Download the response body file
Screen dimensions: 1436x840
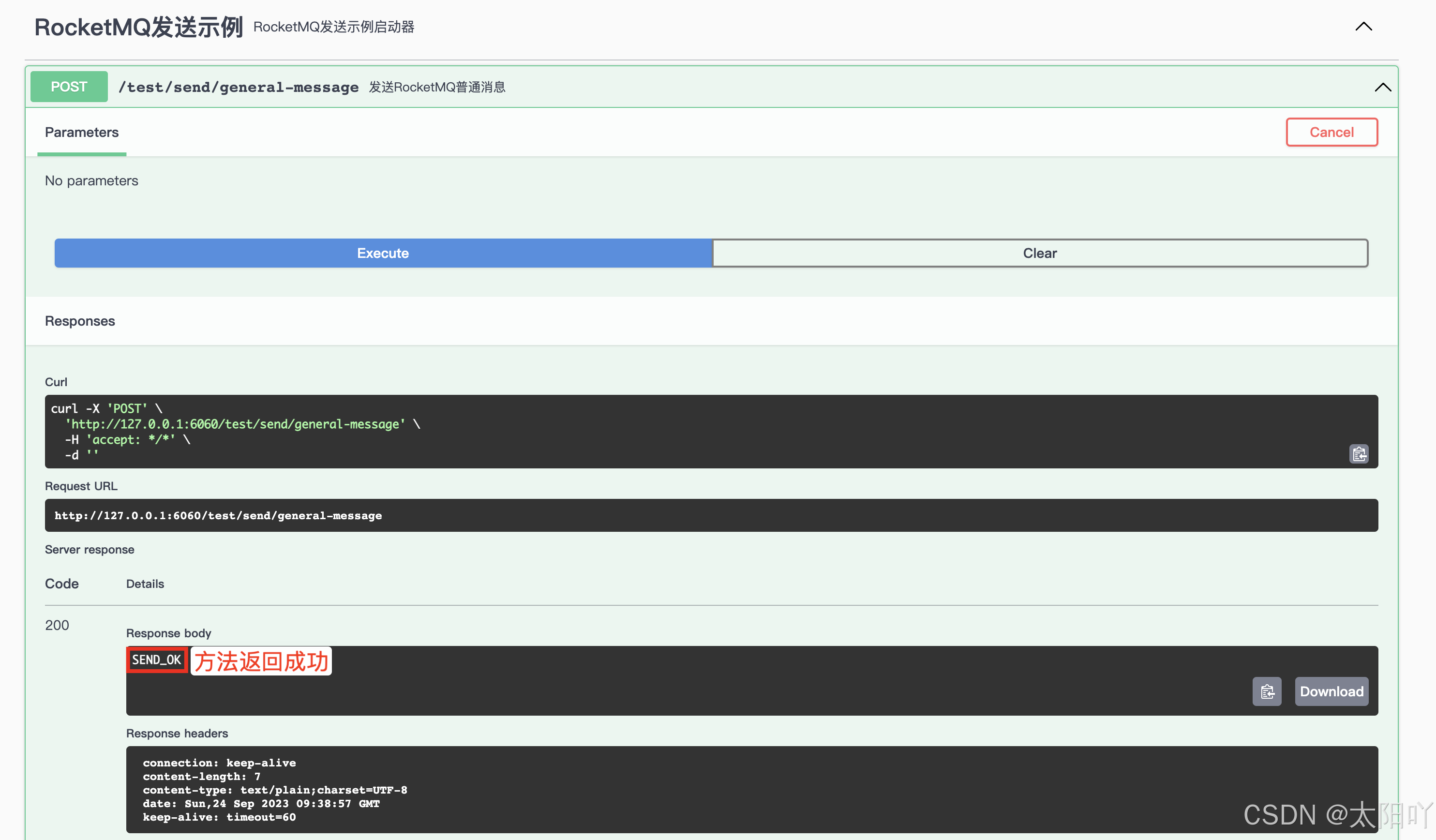pyautogui.click(x=1331, y=691)
